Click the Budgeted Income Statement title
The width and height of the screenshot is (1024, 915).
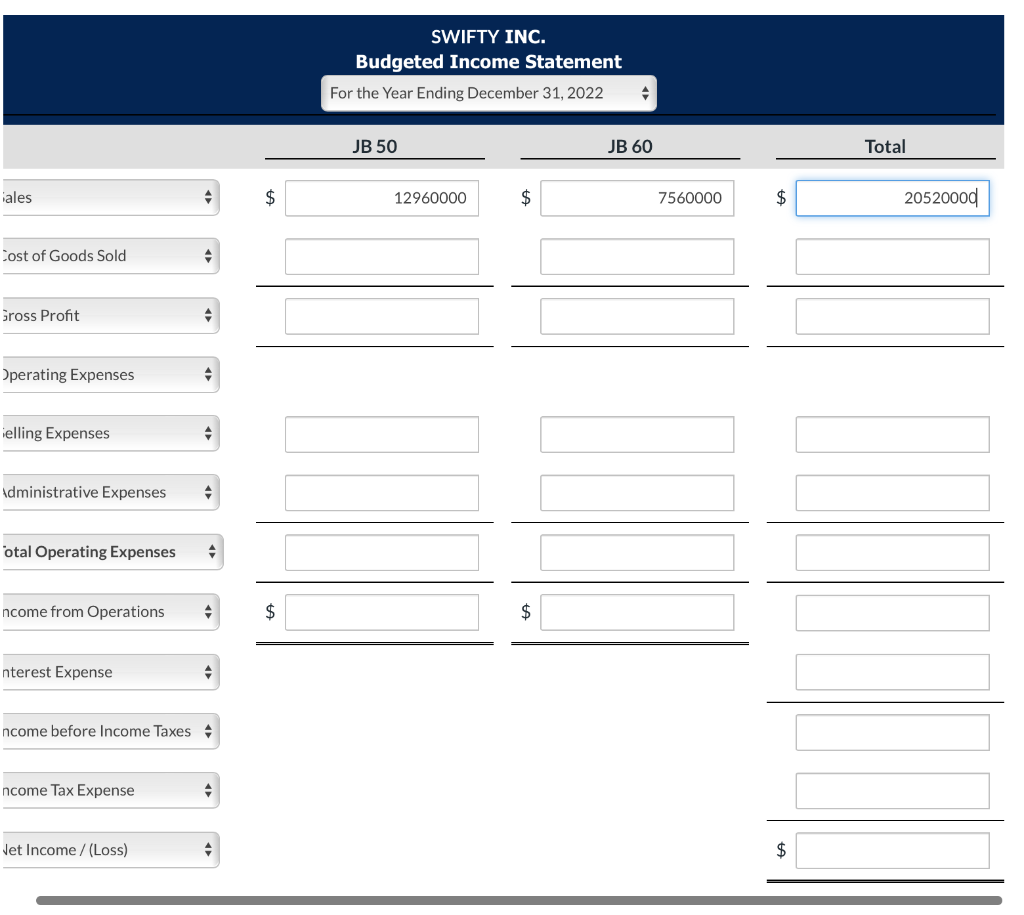click(488, 61)
